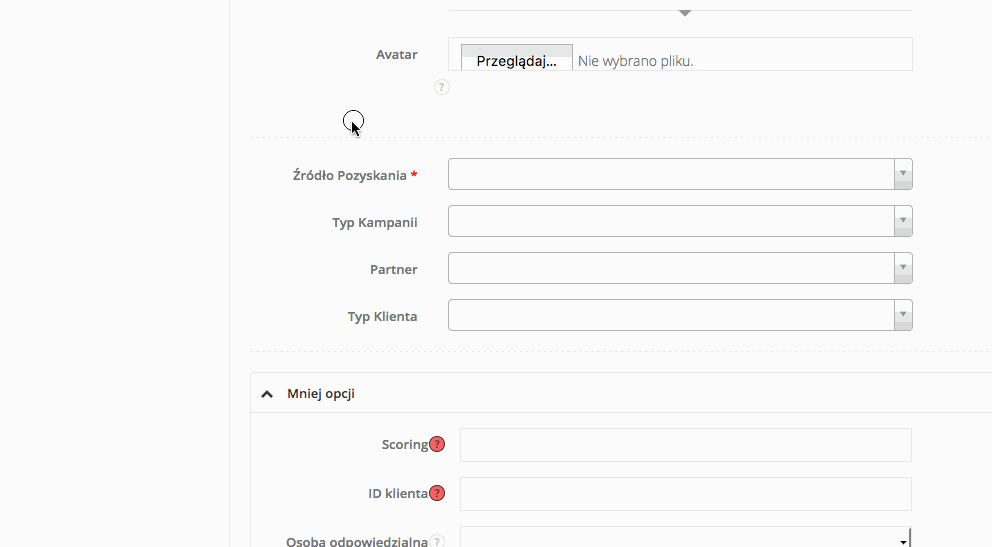The height and width of the screenshot is (547, 992).
Task: Click the red help icon next to Scoring
Action: [437, 445]
